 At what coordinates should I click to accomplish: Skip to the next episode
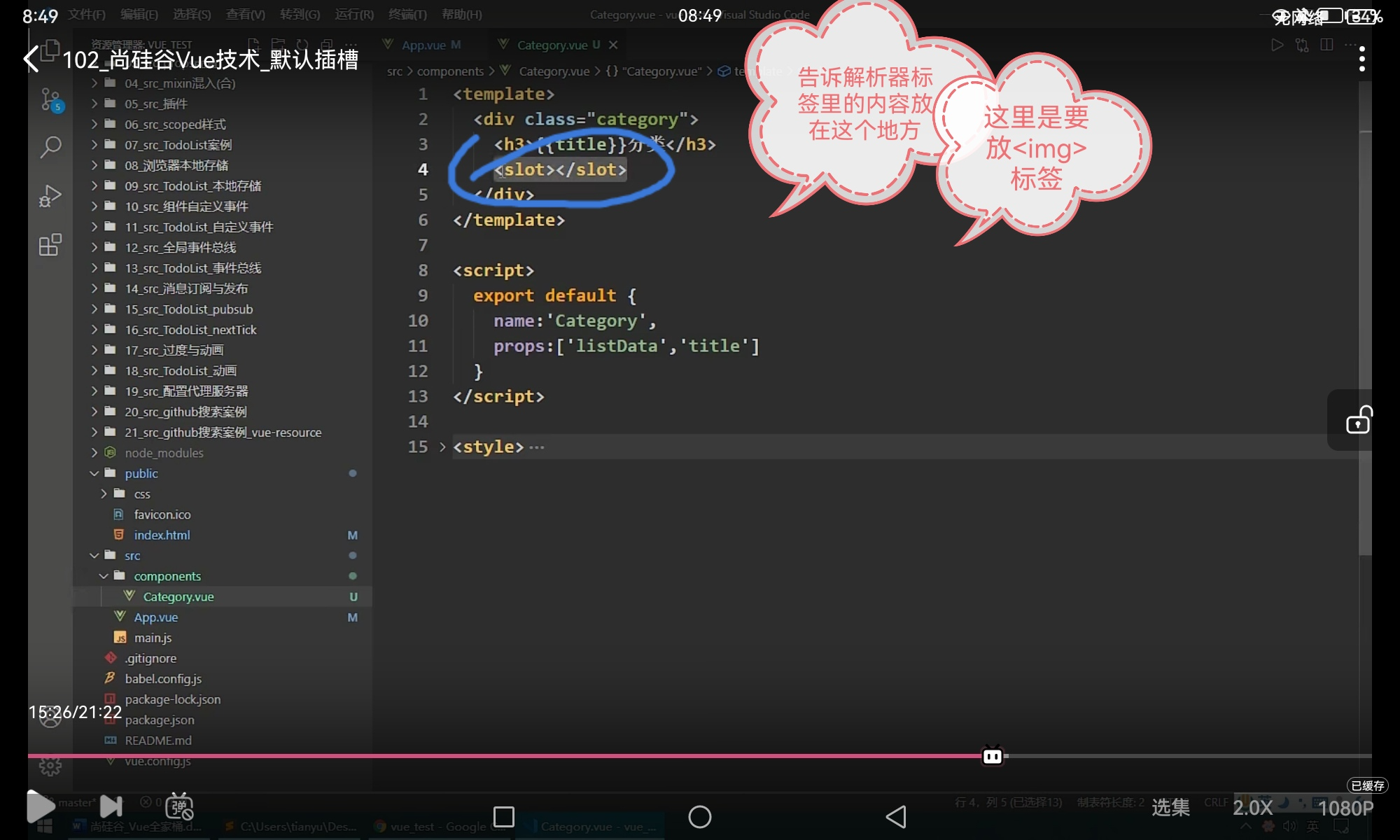111,806
